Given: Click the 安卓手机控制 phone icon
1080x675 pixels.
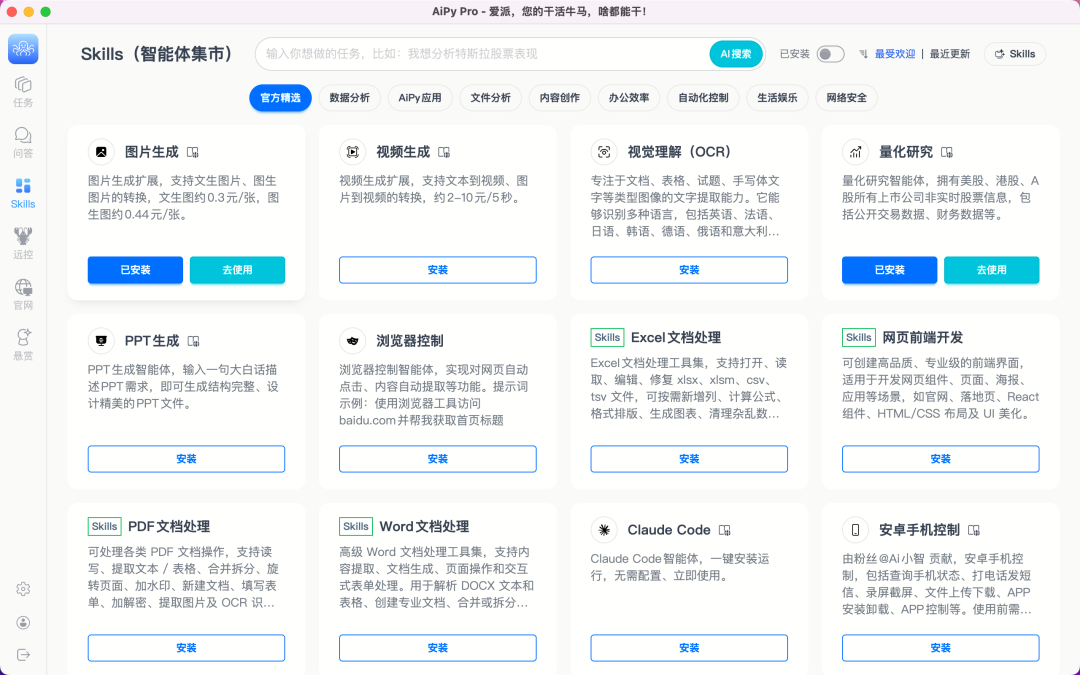Looking at the screenshot, I should coord(854,530).
